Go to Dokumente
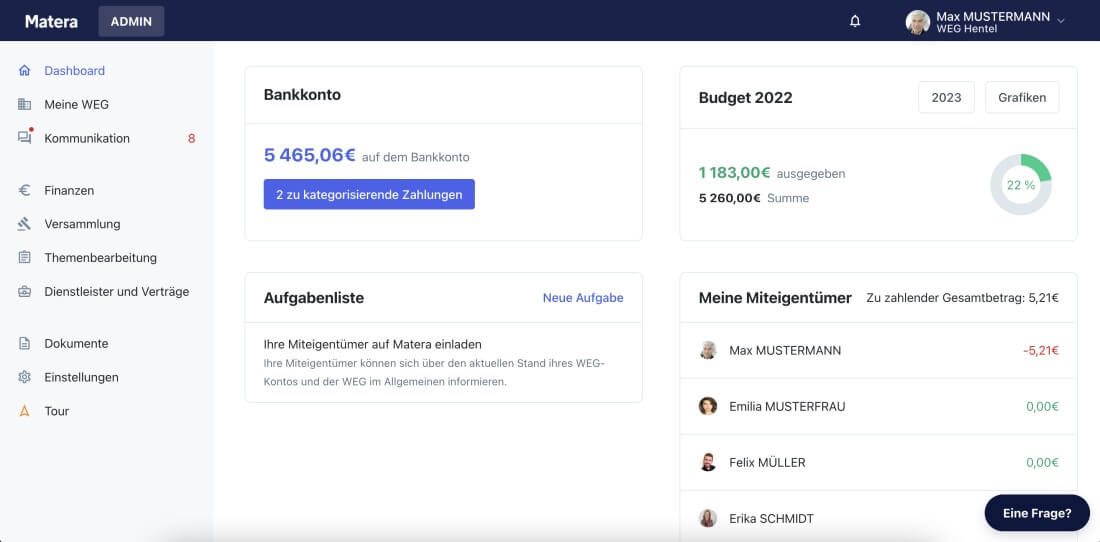Image resolution: width=1100 pixels, height=542 pixels. click(76, 344)
